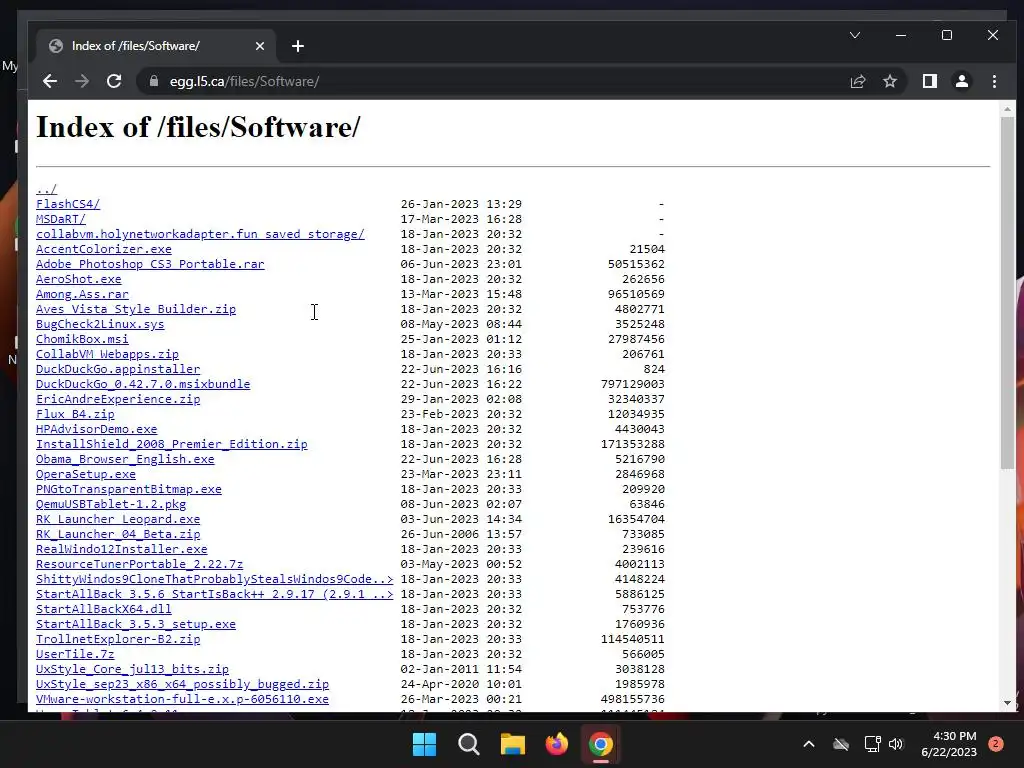Image resolution: width=1024 pixels, height=768 pixels.
Task: Download ResourceTunerPortable_2.22.7z
Action: click(140, 565)
